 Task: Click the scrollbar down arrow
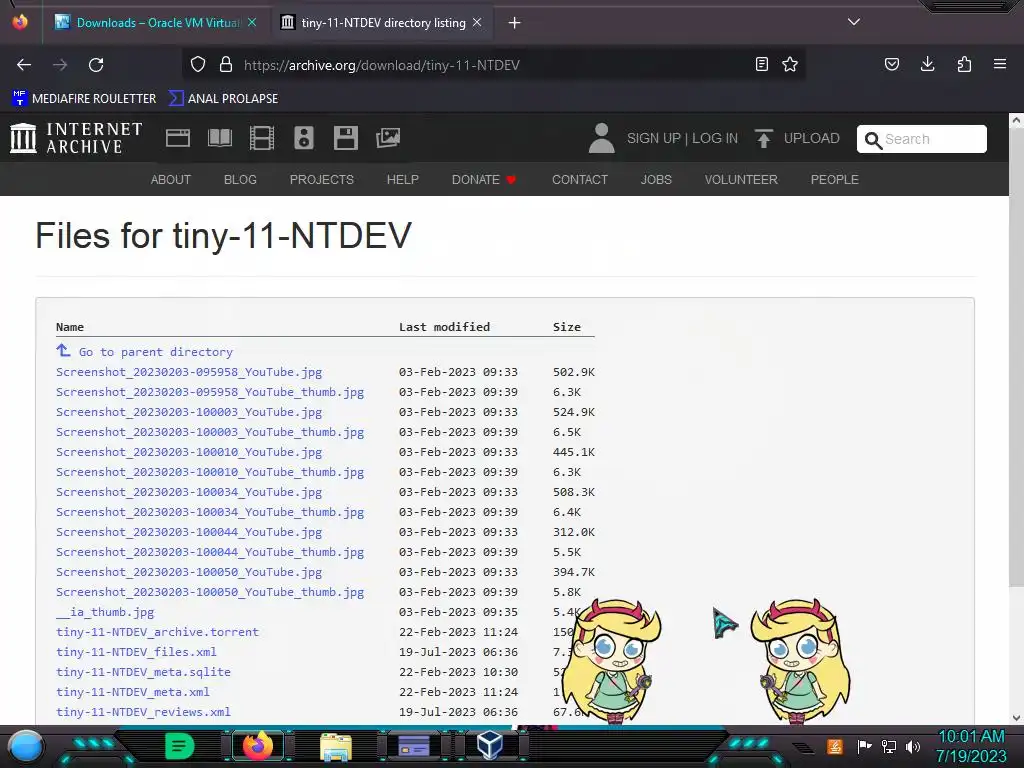(x=1016, y=718)
